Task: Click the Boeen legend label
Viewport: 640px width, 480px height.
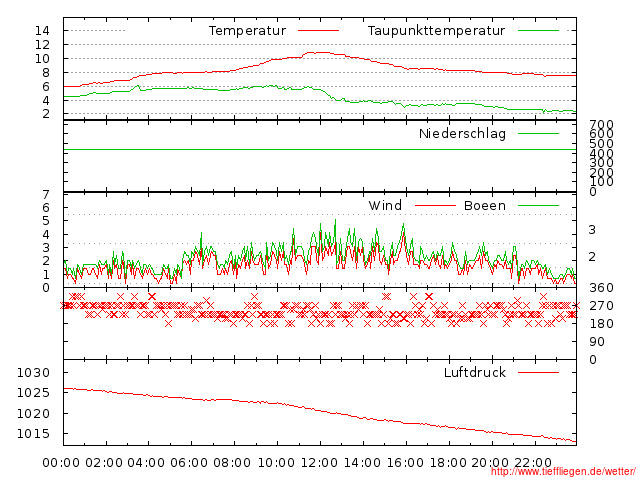Action: (x=484, y=205)
